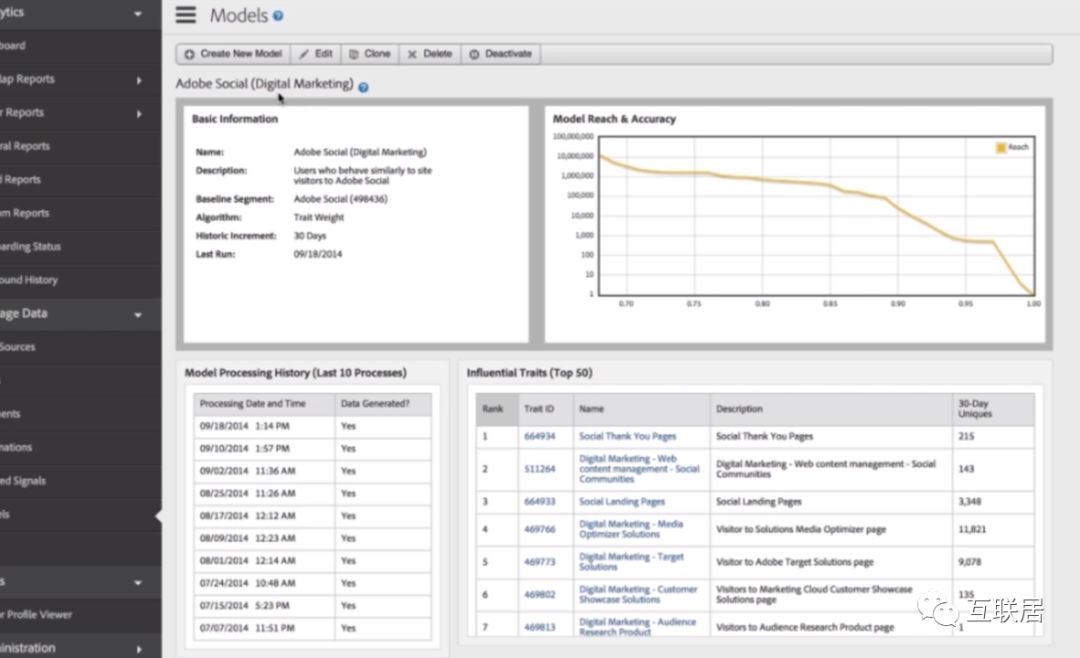Click the Create New Model button
Viewport: 1080px width, 658px height.
point(233,54)
